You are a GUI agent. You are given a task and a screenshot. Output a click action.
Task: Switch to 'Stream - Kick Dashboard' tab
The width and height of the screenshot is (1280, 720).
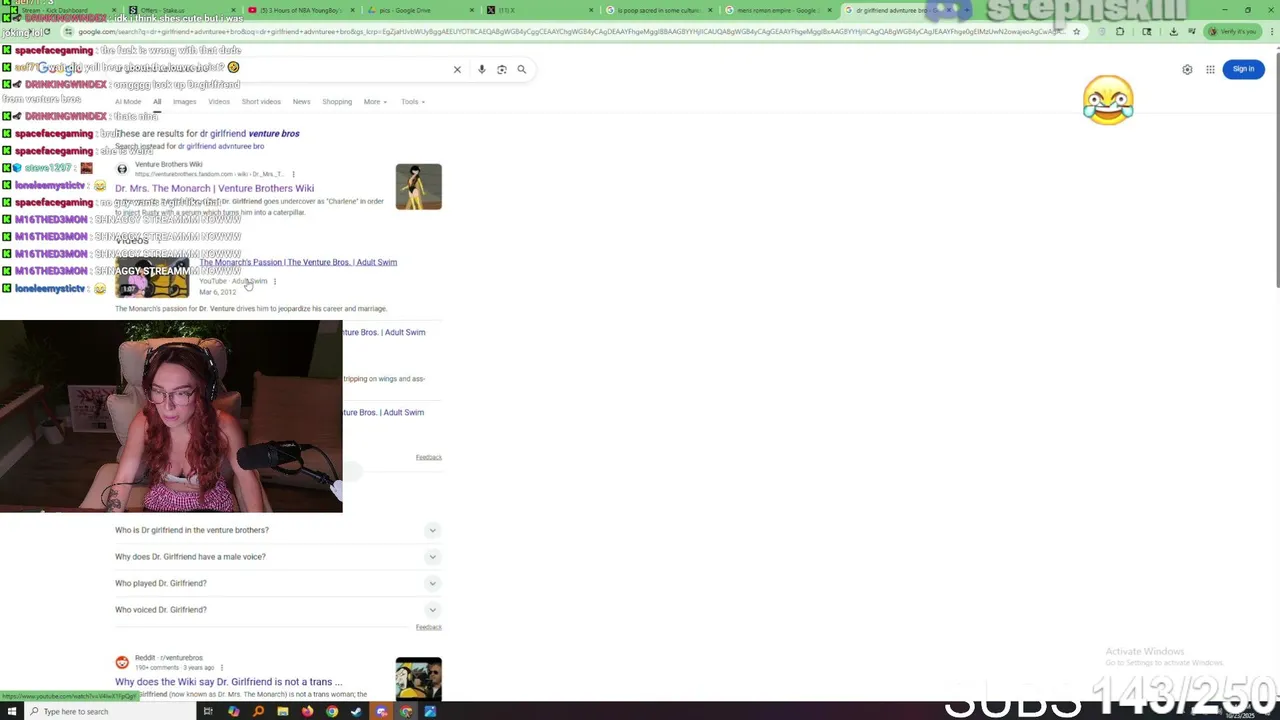click(60, 10)
